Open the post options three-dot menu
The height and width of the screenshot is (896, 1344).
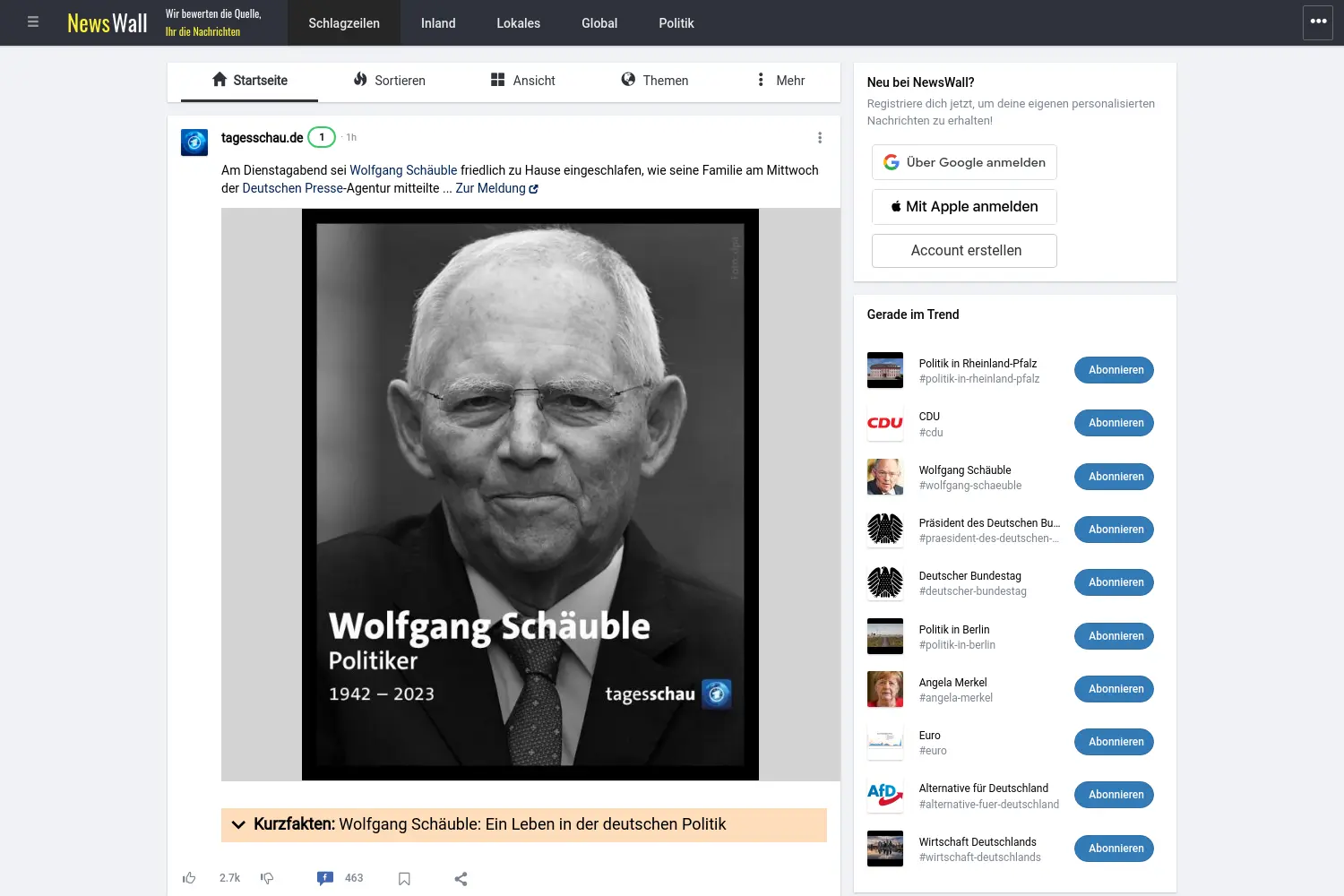[820, 138]
